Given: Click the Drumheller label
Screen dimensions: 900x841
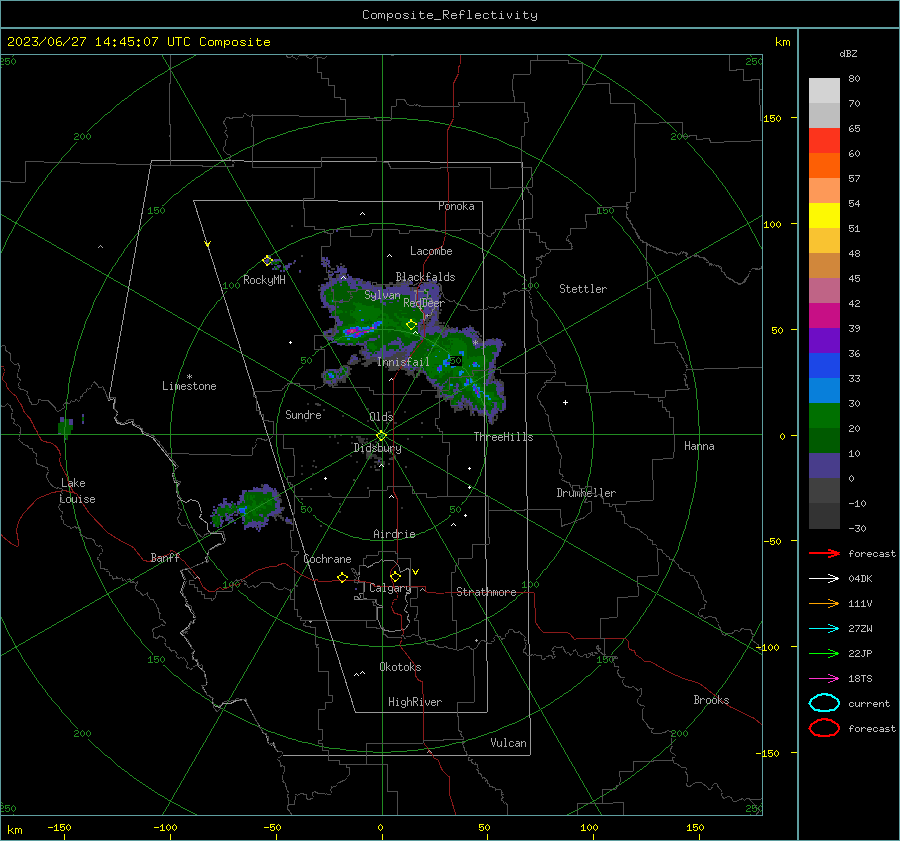Looking at the screenshot, I should 586,493.
